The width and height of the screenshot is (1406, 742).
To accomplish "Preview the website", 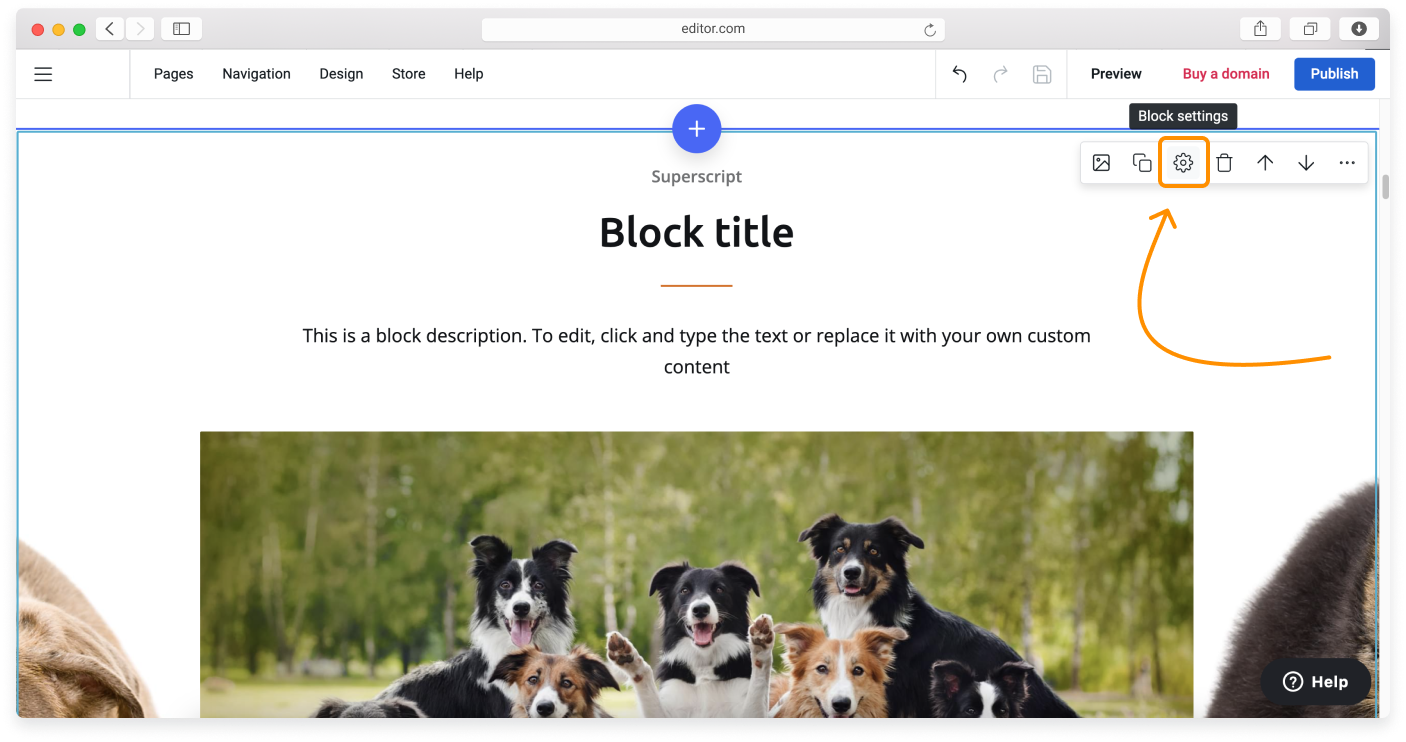I will tap(1116, 74).
